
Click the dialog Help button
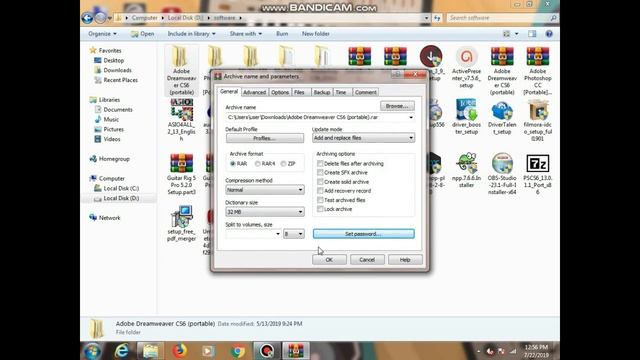[x=405, y=260]
